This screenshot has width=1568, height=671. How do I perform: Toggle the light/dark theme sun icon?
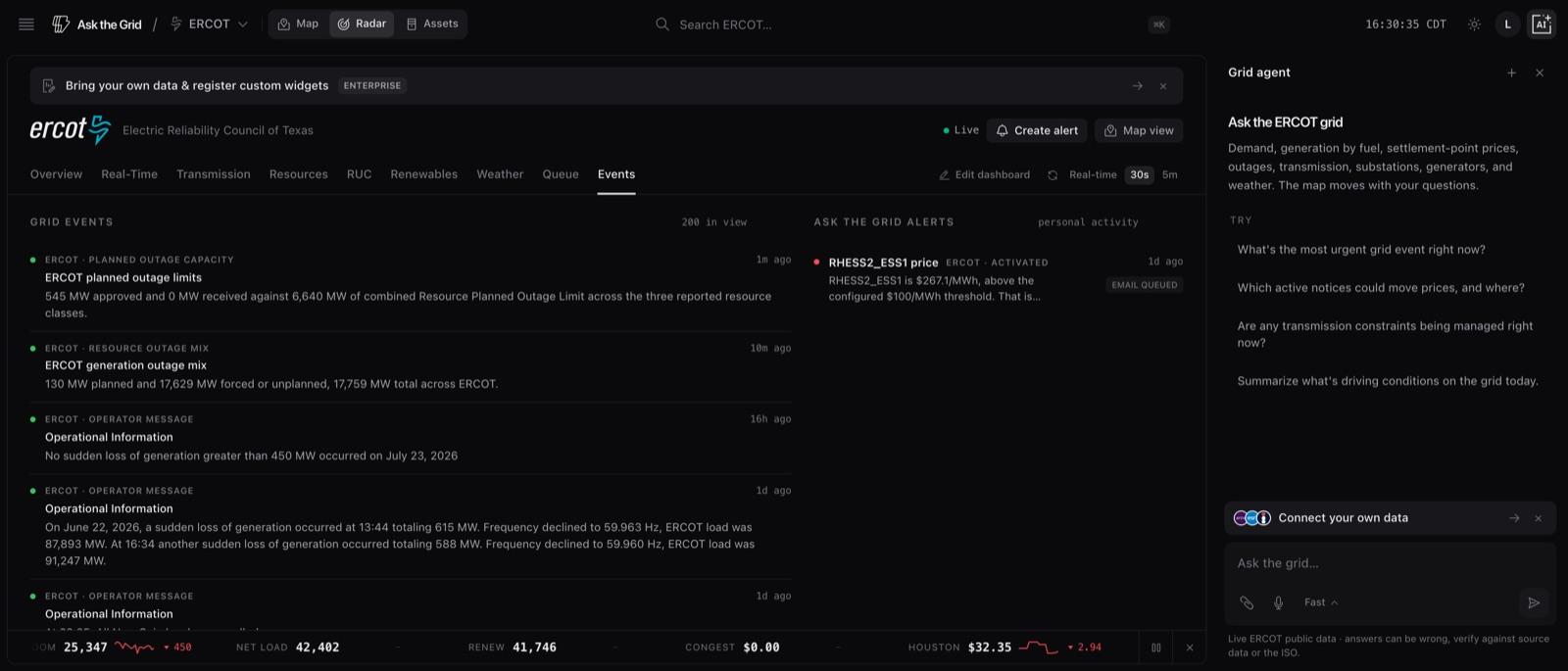[x=1474, y=24]
